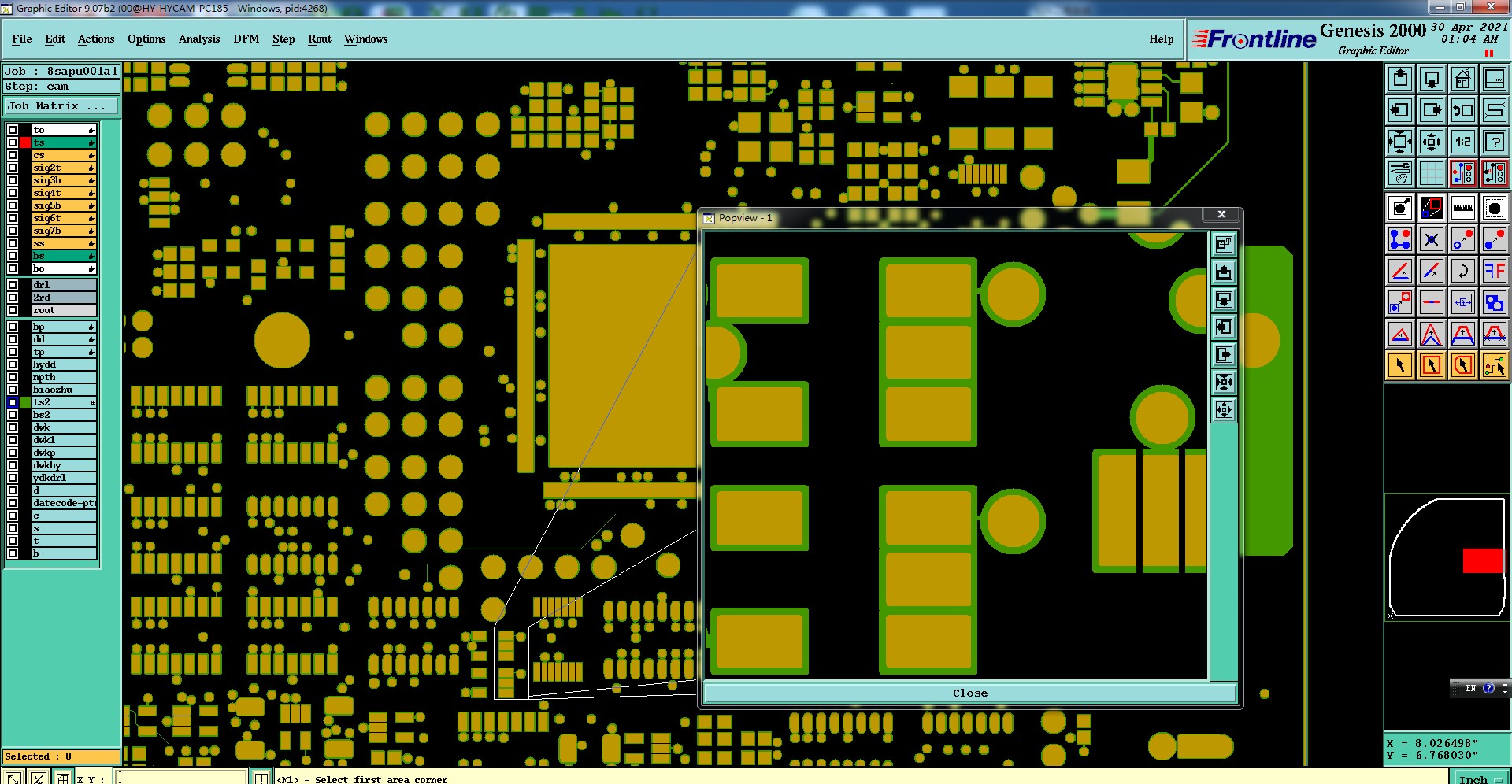
Task: Select the biaozhu layer name
Action: [x=64, y=390]
